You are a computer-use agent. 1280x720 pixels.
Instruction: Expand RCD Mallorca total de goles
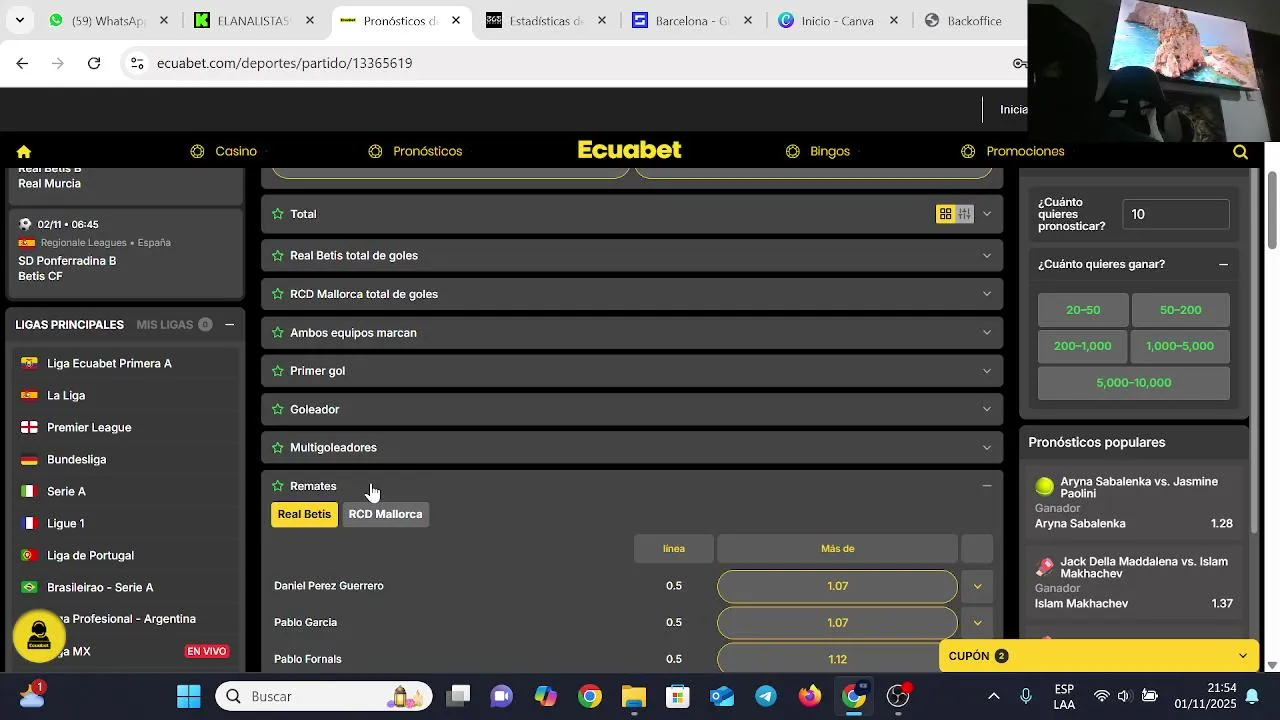click(987, 294)
